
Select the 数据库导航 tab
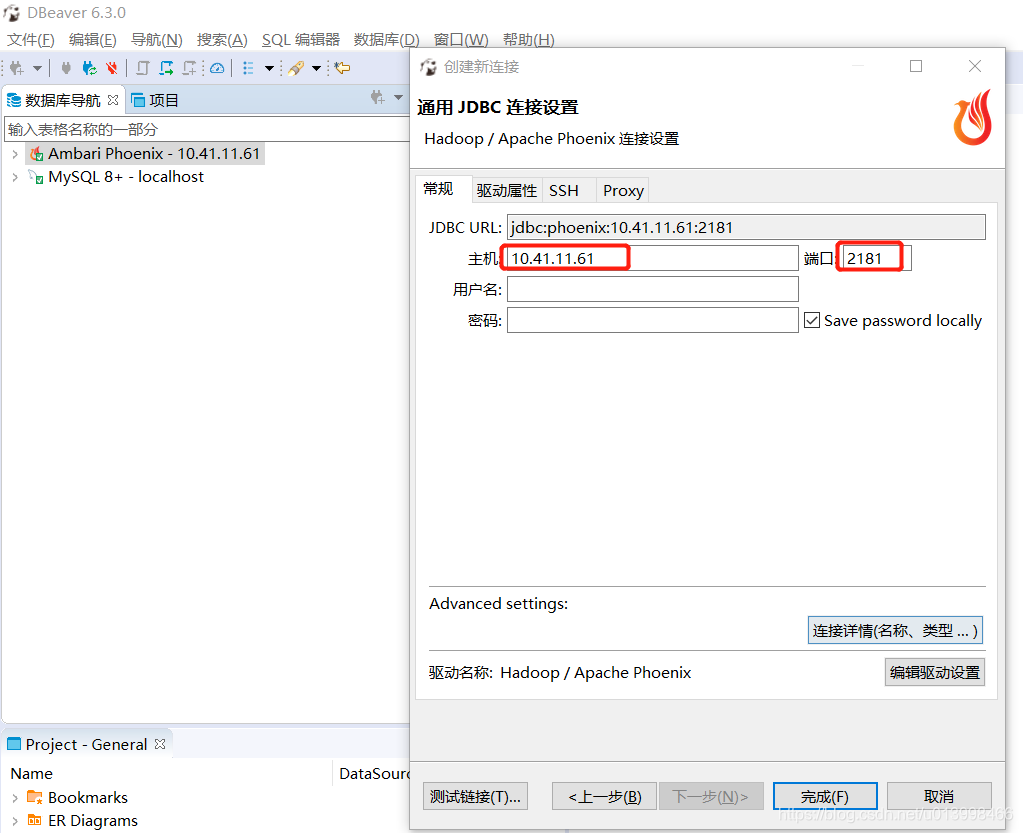point(63,100)
